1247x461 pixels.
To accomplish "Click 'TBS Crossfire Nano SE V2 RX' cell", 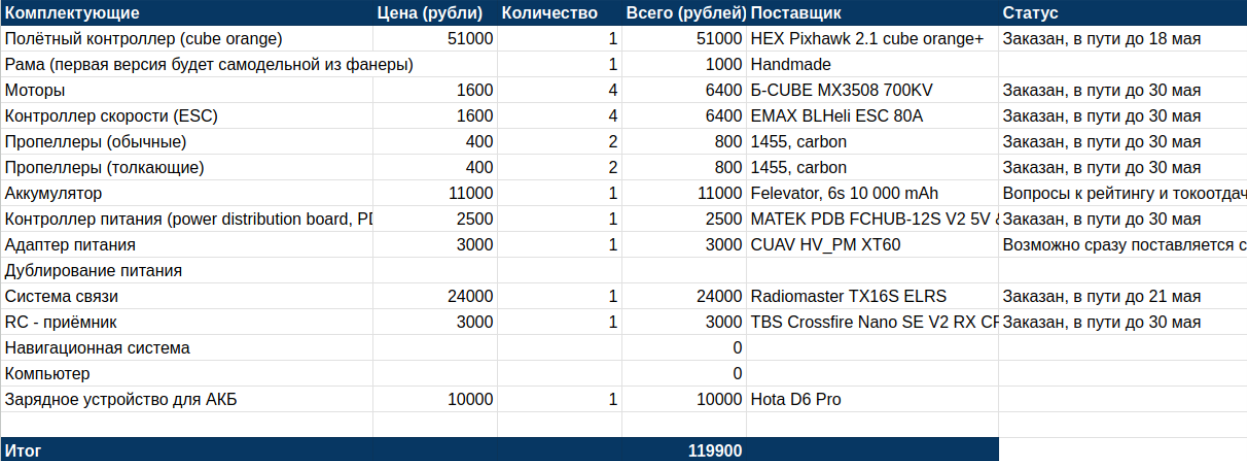I will click(872, 322).
